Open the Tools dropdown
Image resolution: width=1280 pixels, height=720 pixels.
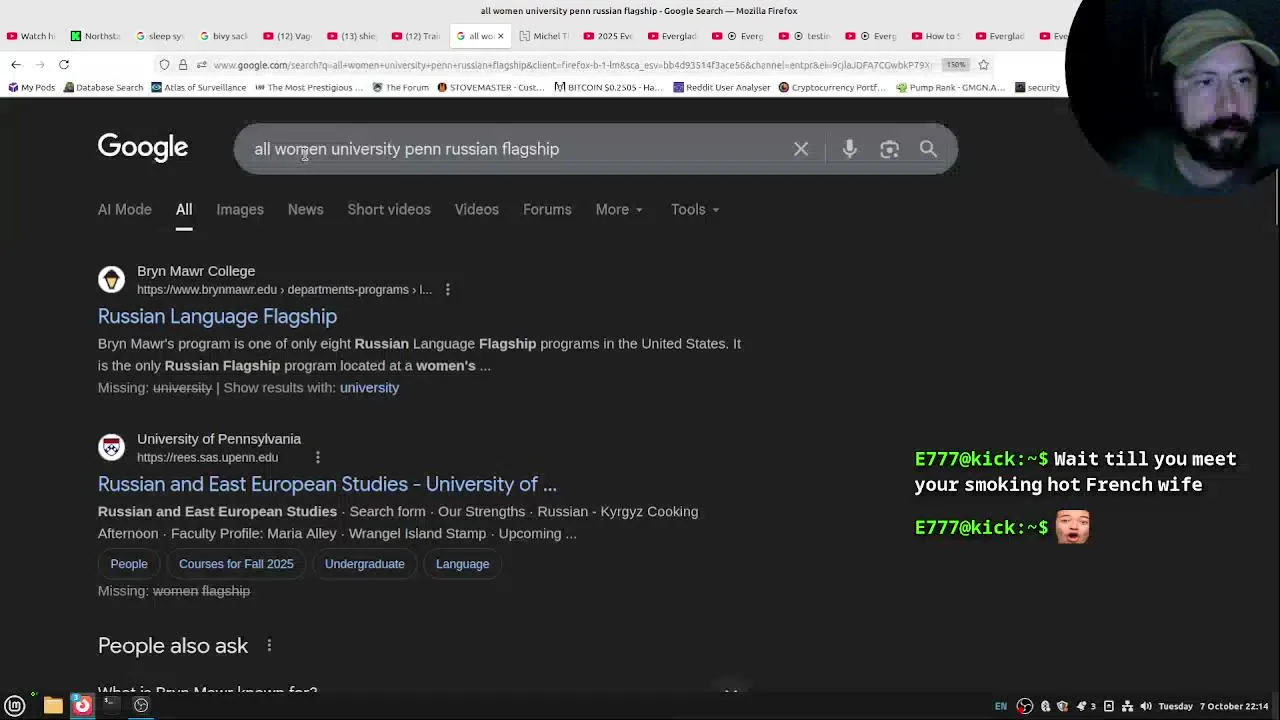pos(695,210)
